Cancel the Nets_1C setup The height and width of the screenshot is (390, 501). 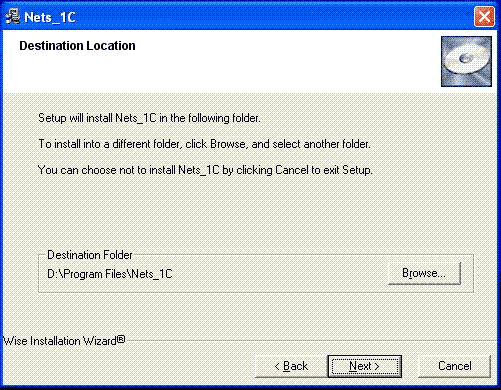[x=455, y=366]
